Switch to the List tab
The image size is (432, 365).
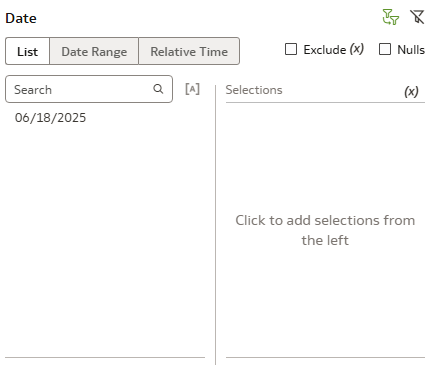(x=27, y=51)
